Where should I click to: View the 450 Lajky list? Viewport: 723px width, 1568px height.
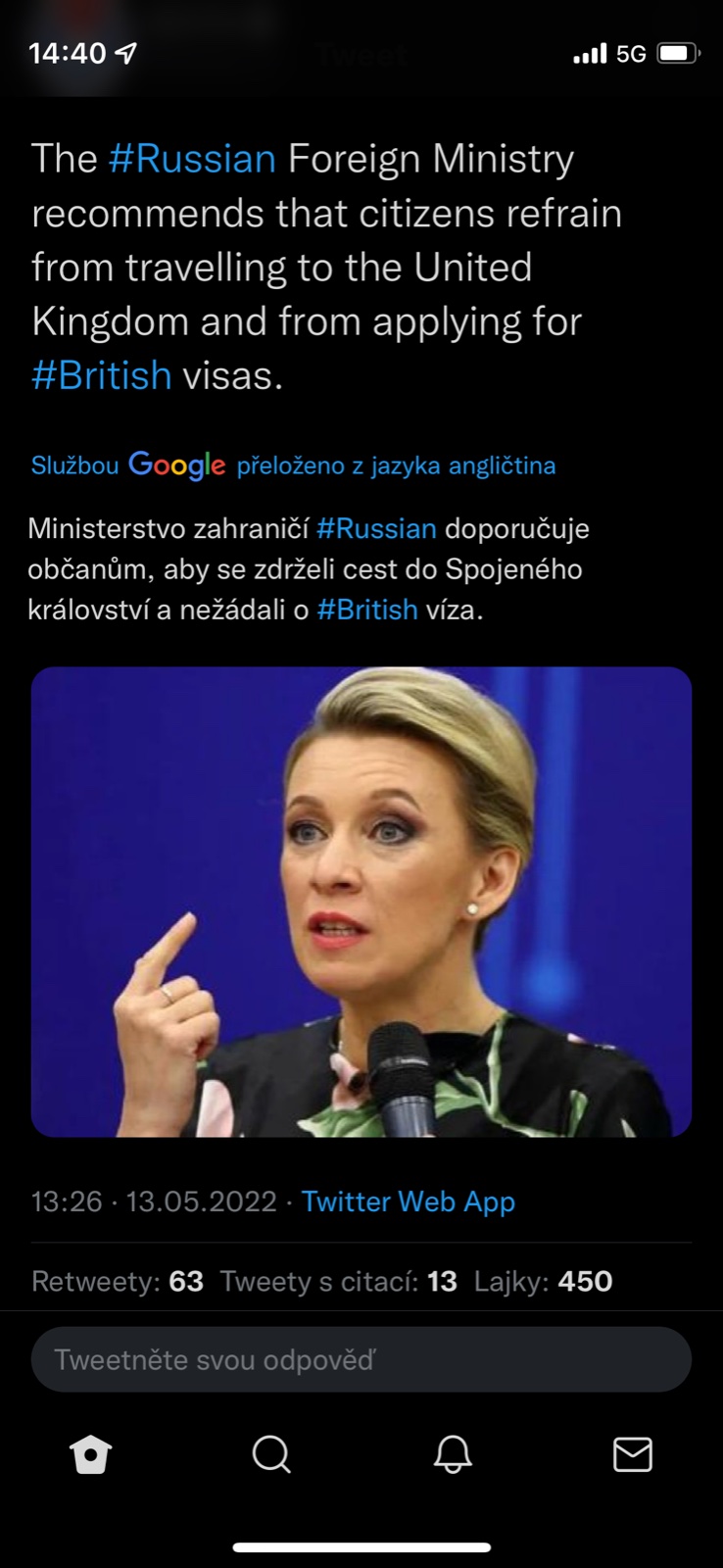coord(544,1282)
